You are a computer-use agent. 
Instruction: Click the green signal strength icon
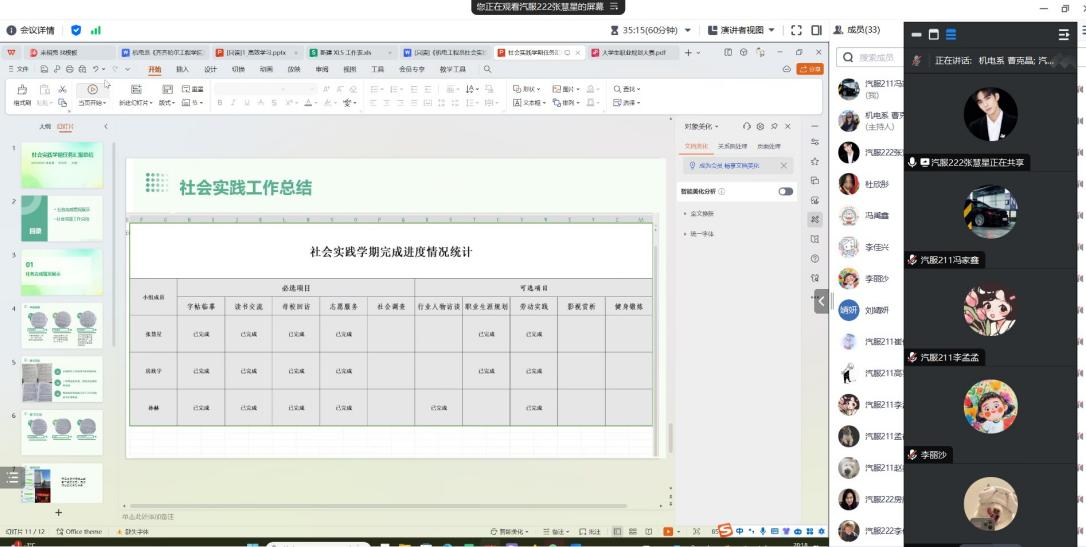(x=96, y=30)
